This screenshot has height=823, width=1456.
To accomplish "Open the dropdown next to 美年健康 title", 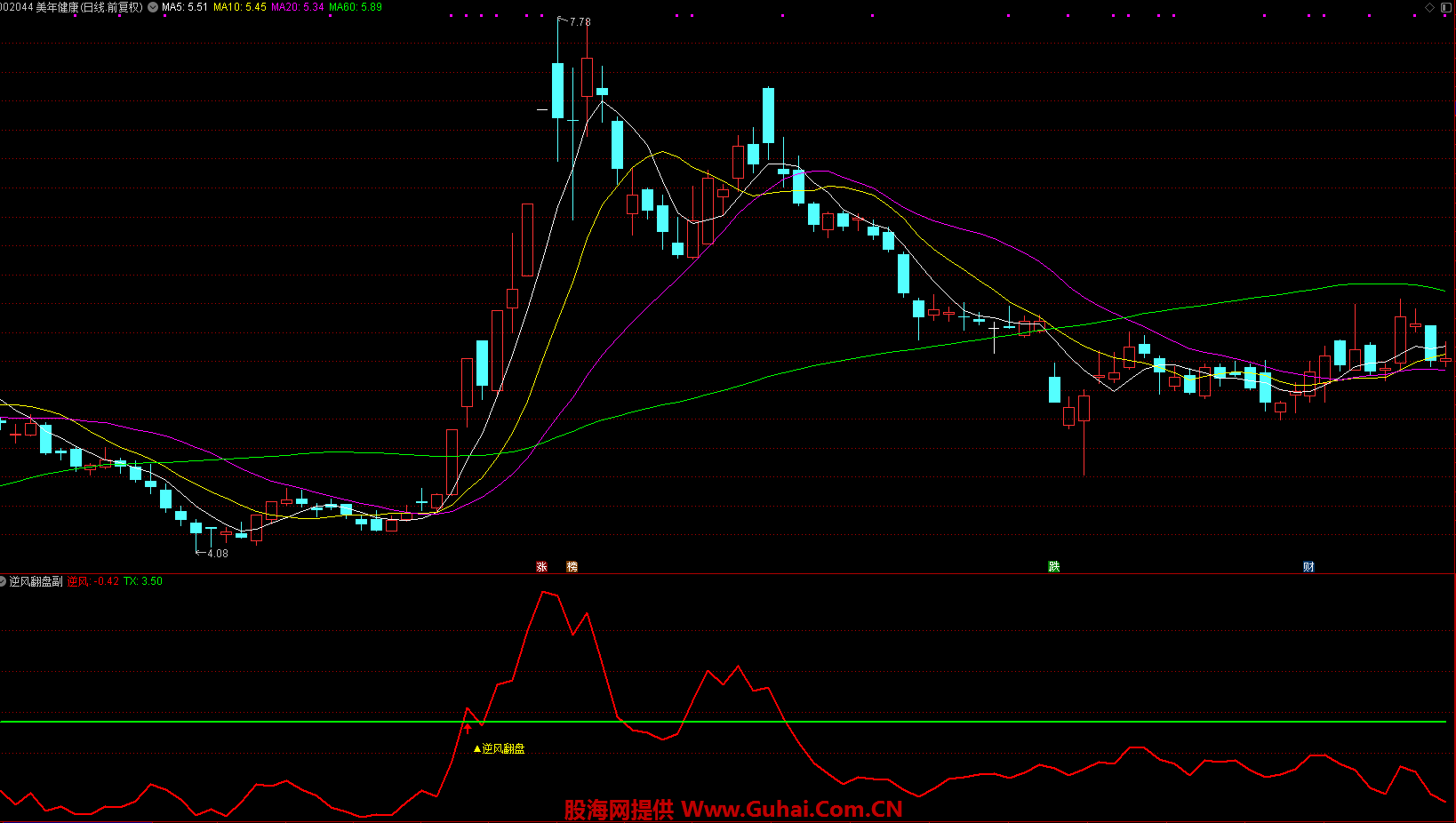I will click(153, 7).
